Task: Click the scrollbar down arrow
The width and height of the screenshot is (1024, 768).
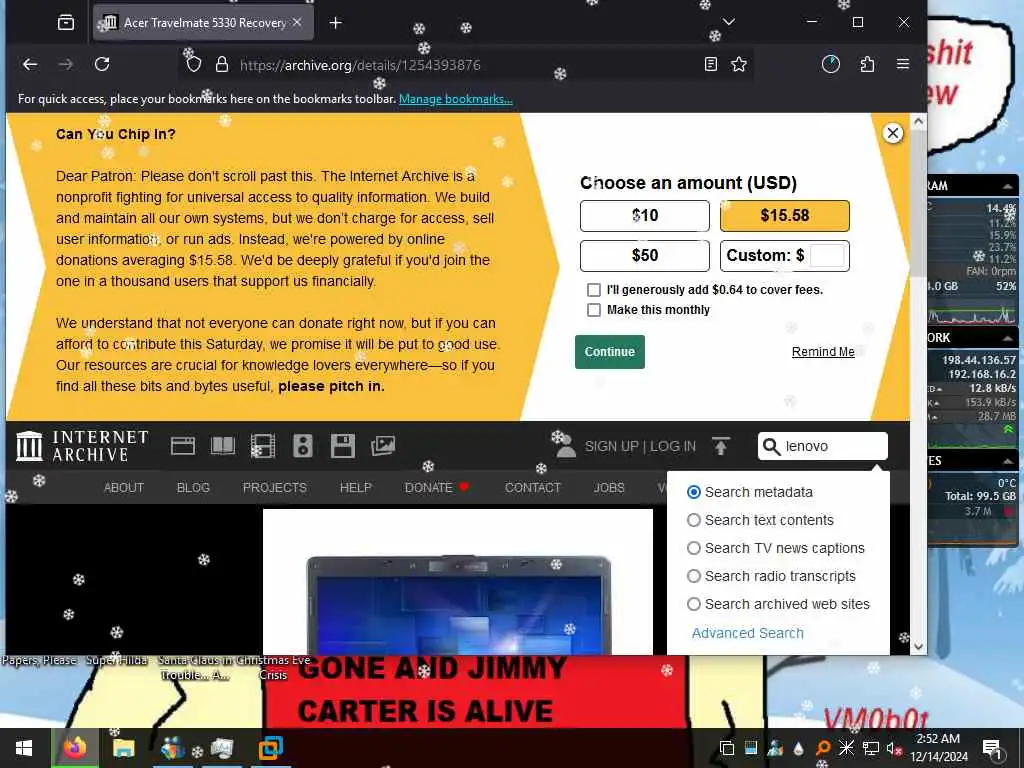Action: tap(918, 647)
